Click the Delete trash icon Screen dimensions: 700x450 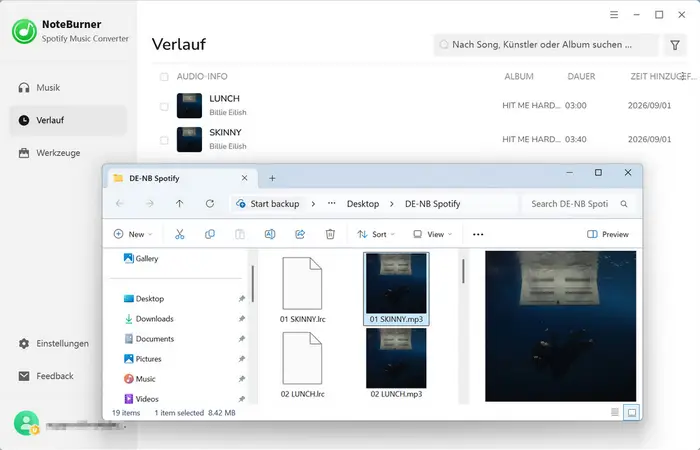pos(330,234)
